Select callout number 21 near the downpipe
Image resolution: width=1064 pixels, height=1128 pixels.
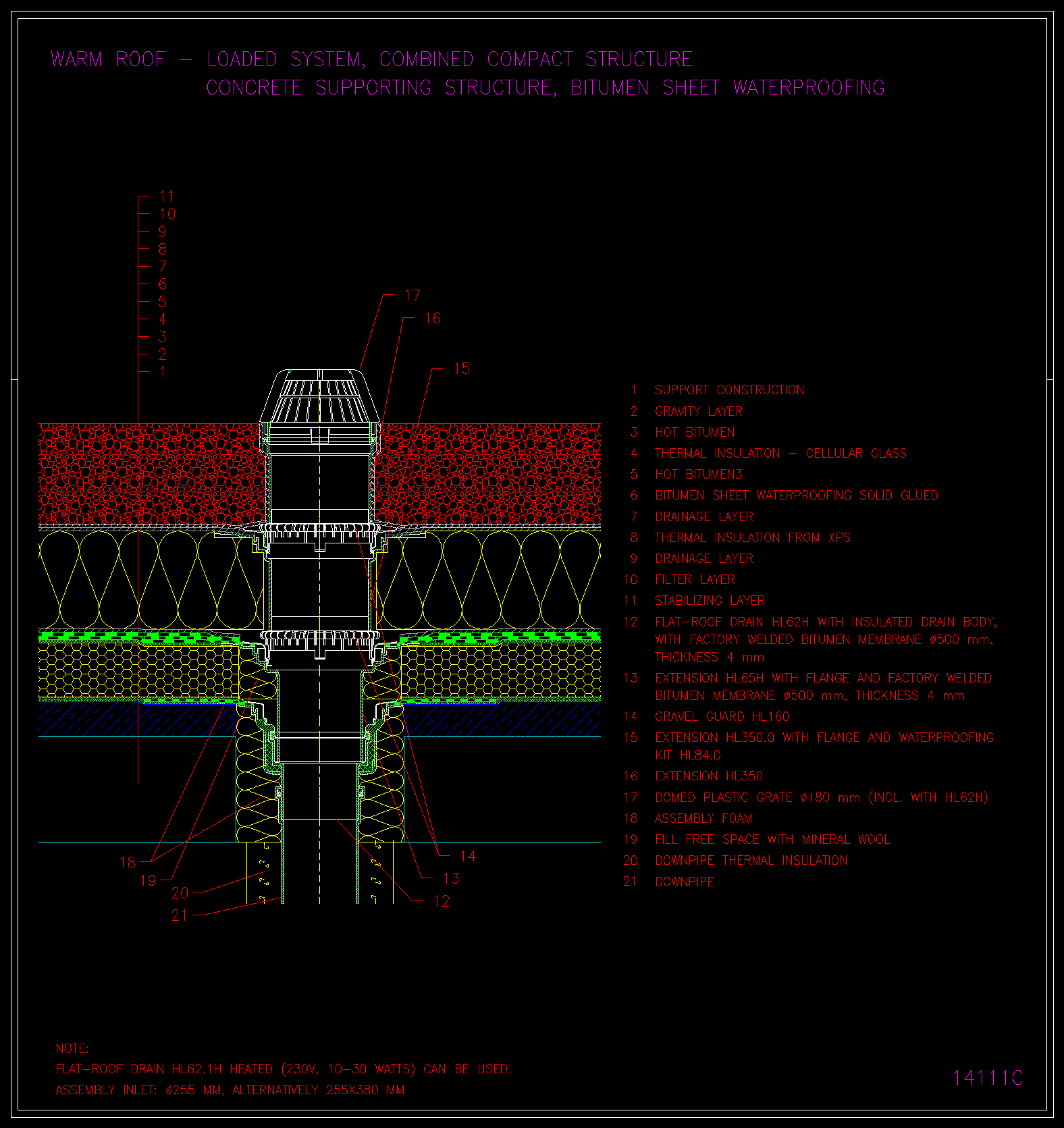(180, 915)
